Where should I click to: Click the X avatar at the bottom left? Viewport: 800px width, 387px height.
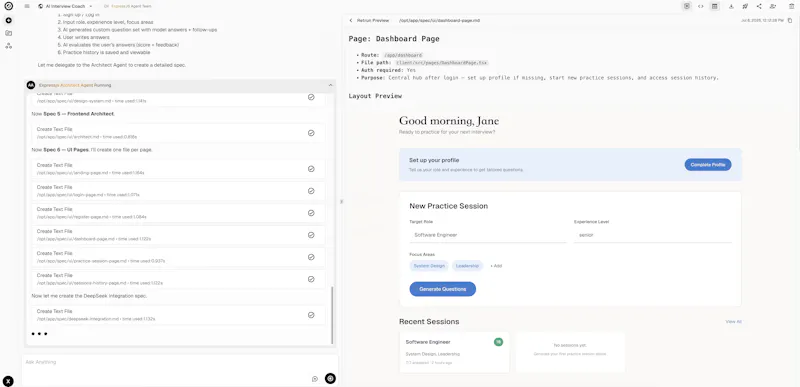click(x=8, y=381)
